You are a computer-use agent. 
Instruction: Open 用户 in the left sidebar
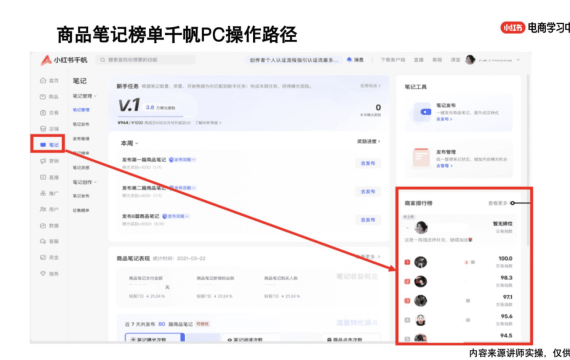[49, 209]
